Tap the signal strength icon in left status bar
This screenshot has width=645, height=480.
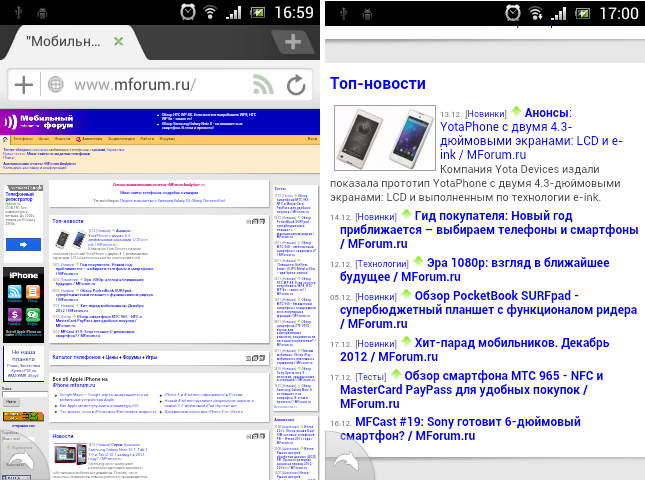tap(233, 13)
